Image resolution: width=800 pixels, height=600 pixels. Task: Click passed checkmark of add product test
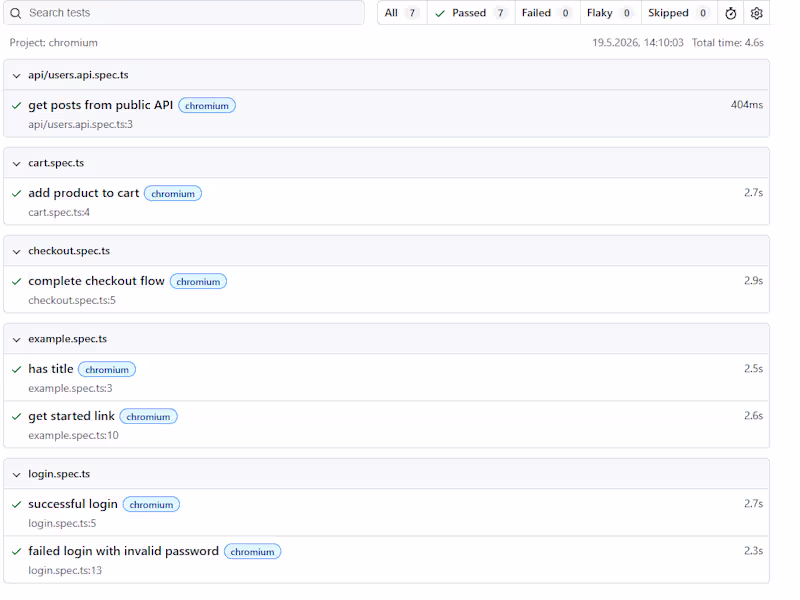[x=16, y=193]
